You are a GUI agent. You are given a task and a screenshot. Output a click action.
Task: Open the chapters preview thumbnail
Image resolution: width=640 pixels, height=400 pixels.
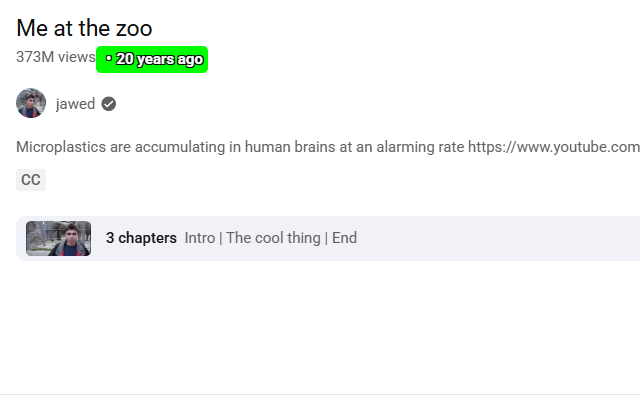pos(58,238)
